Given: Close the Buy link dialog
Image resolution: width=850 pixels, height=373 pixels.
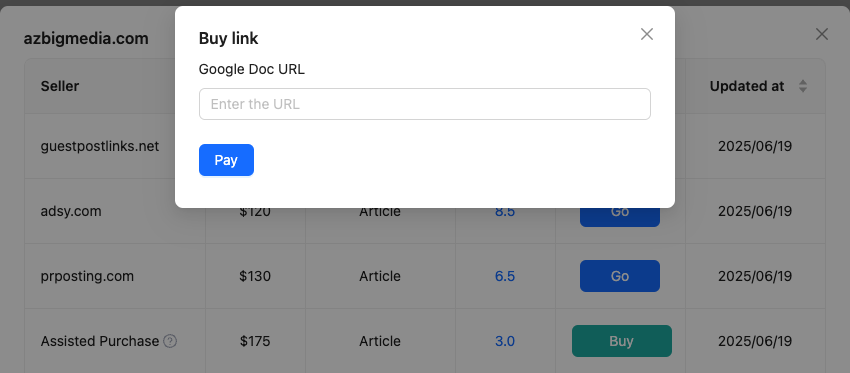Looking at the screenshot, I should [x=647, y=34].
